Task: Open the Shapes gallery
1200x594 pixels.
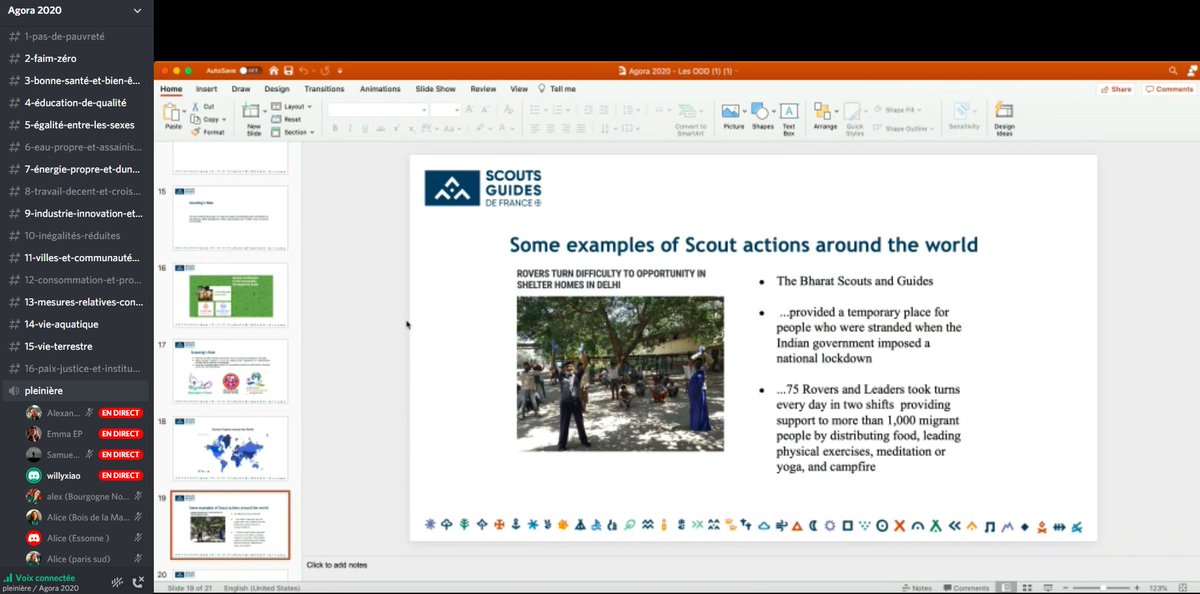Action: point(762,117)
